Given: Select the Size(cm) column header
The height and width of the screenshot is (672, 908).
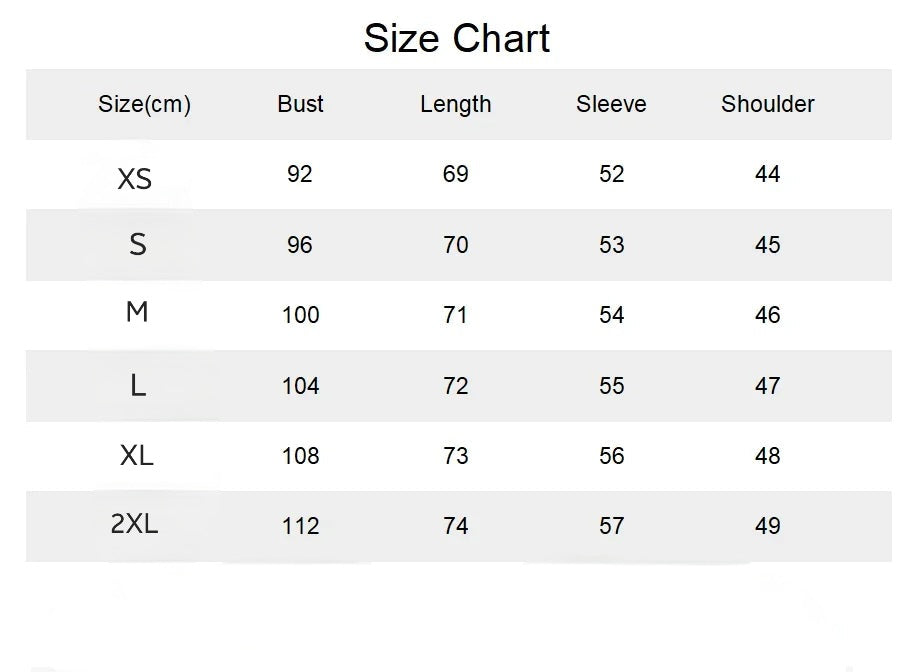Looking at the screenshot, I should point(144,104).
